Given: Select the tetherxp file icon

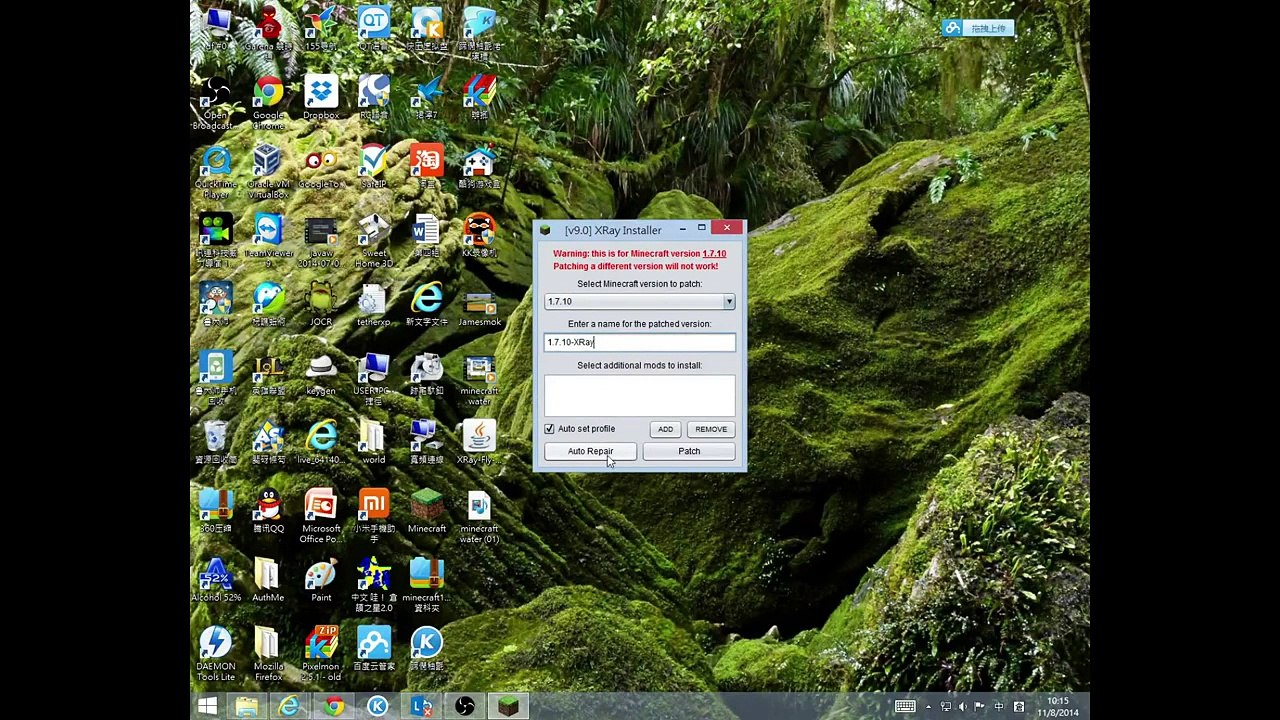Looking at the screenshot, I should pos(374,304).
